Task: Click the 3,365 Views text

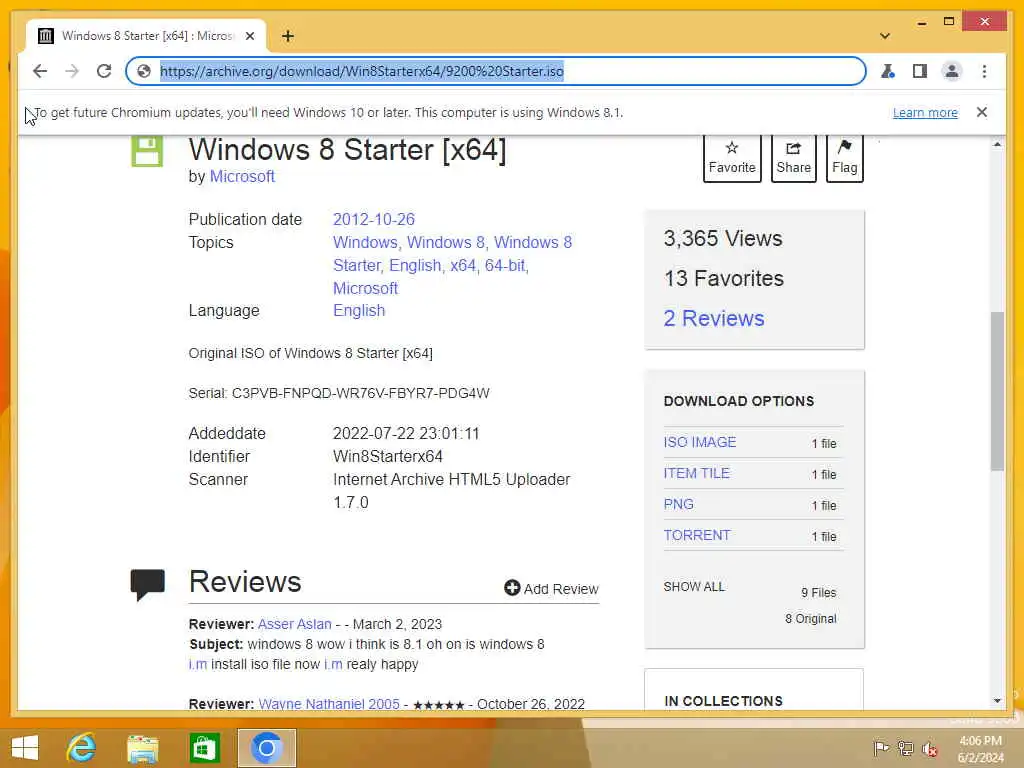Action: 722,238
